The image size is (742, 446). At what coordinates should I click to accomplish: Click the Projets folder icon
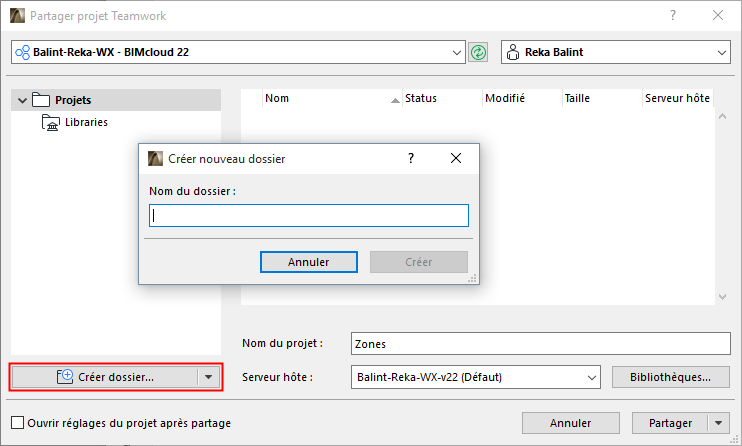(41, 100)
